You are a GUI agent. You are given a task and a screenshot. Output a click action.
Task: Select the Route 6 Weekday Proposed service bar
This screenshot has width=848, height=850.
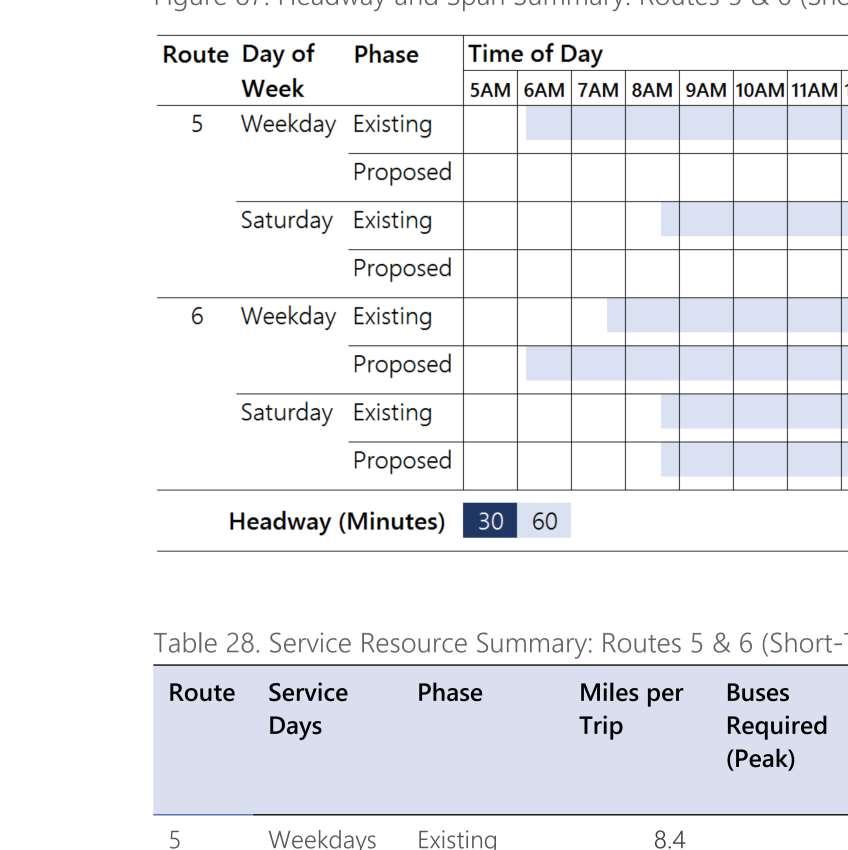click(x=687, y=364)
